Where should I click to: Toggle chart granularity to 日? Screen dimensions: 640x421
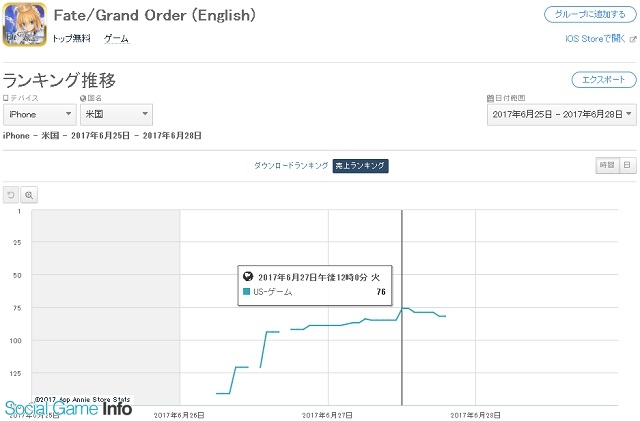click(627, 165)
